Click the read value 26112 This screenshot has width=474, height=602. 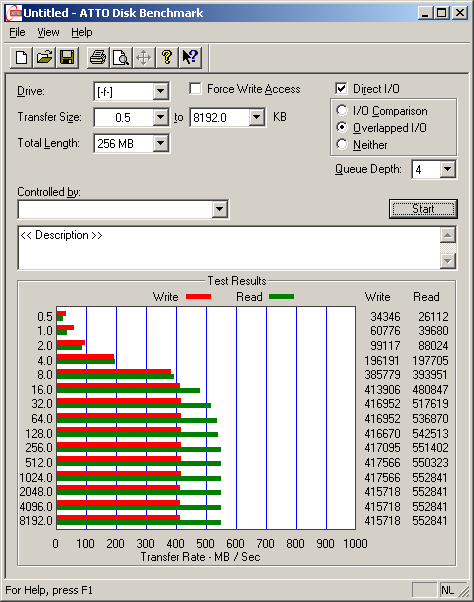tap(433, 317)
